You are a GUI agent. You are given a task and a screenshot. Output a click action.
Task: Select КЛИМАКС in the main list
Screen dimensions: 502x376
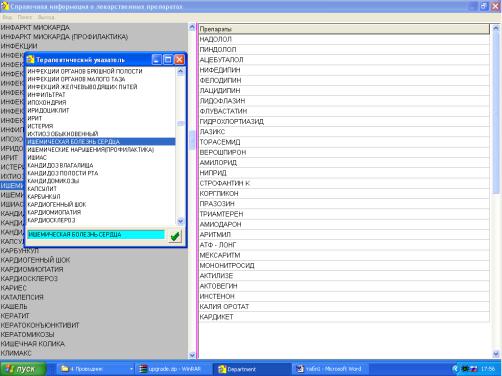(x=94, y=353)
